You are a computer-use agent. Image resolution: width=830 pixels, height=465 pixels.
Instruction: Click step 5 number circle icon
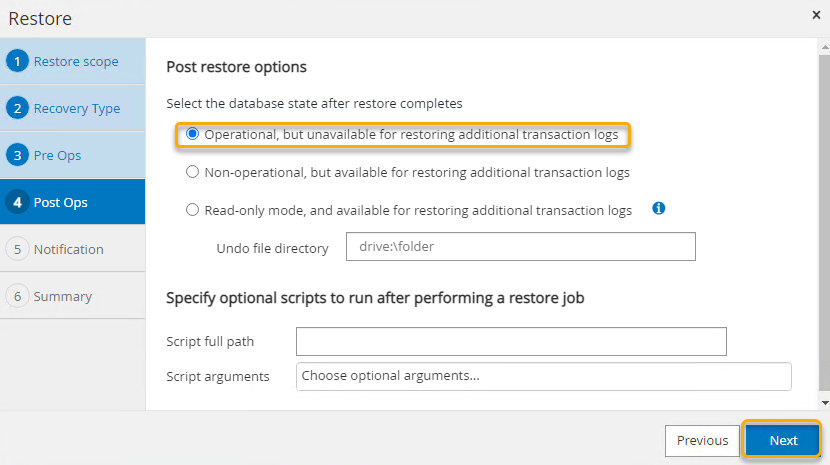(17, 249)
